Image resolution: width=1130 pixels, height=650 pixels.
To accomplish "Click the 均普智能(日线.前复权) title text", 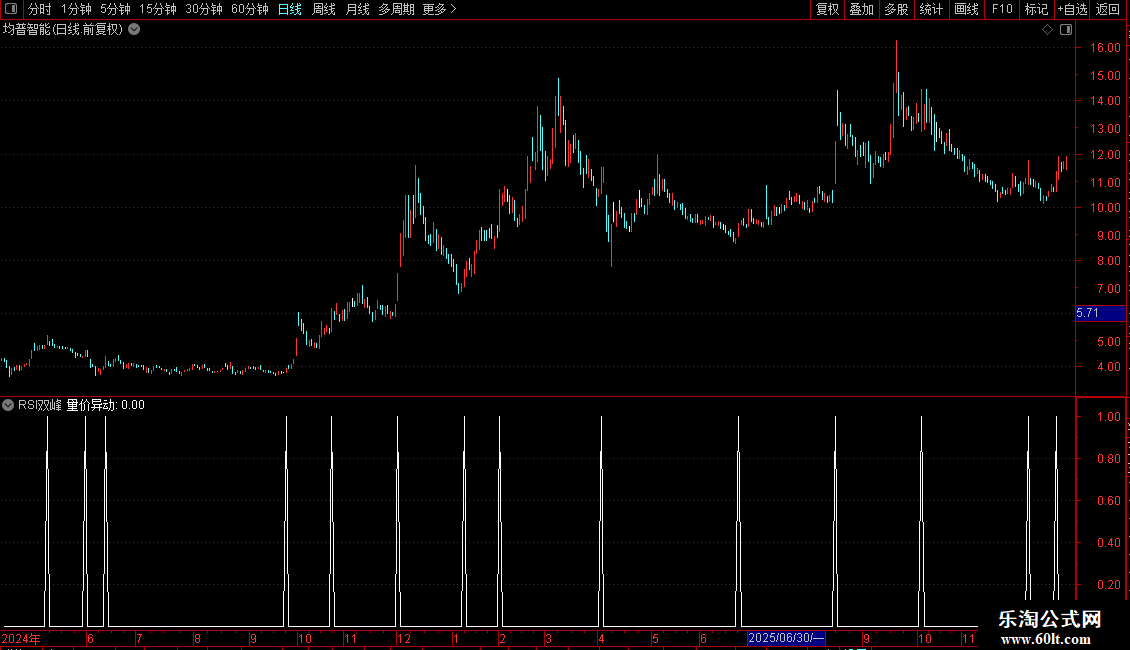I will pyautogui.click(x=63, y=30).
